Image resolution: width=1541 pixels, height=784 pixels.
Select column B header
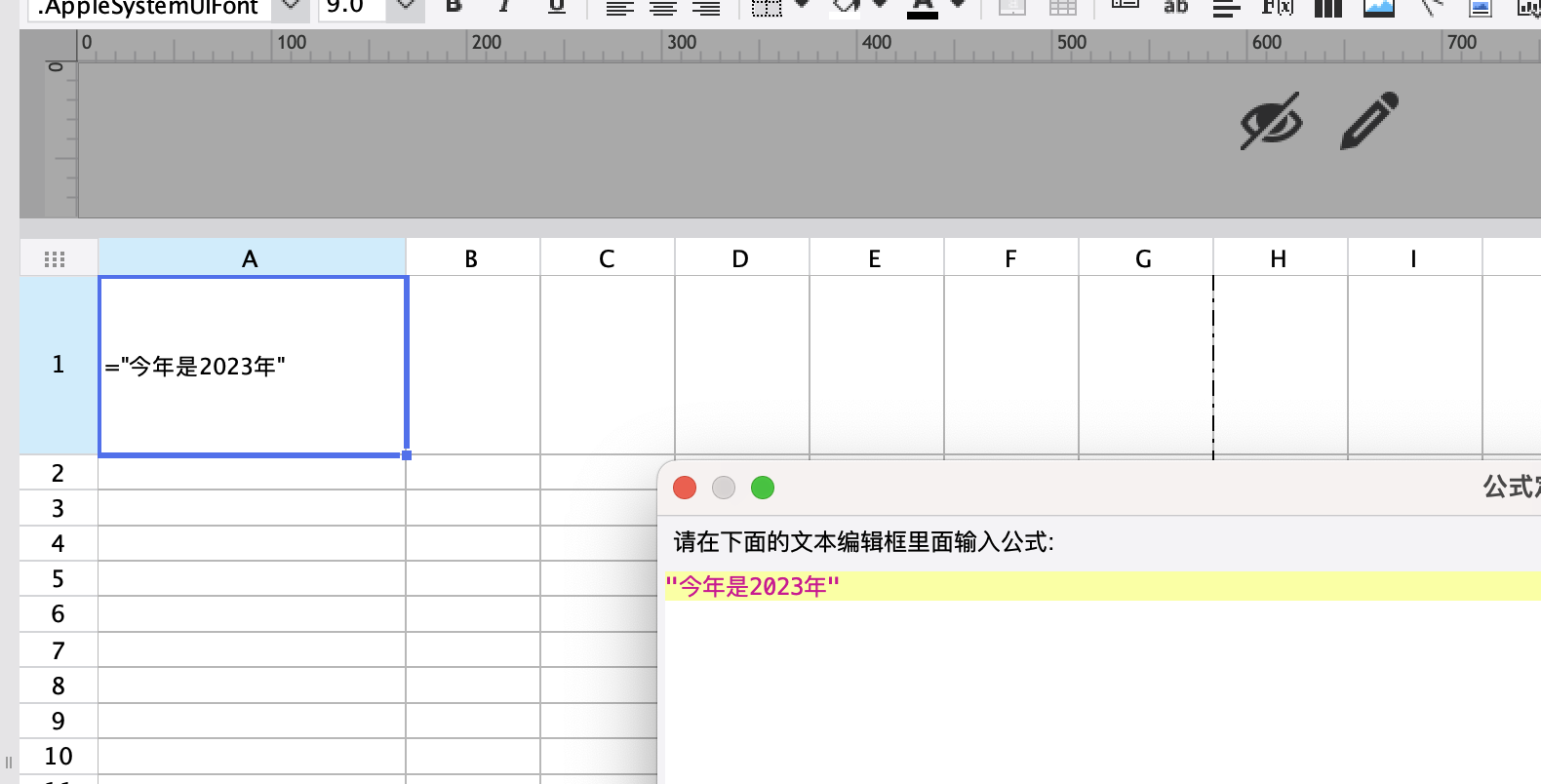click(473, 257)
